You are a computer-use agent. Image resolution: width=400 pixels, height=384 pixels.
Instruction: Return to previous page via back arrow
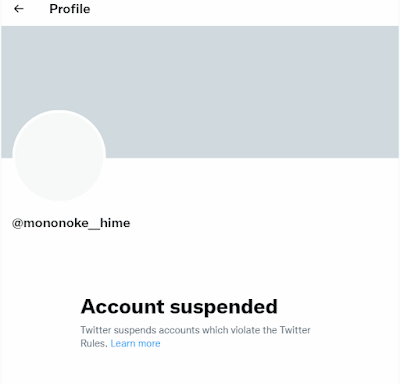[19, 9]
